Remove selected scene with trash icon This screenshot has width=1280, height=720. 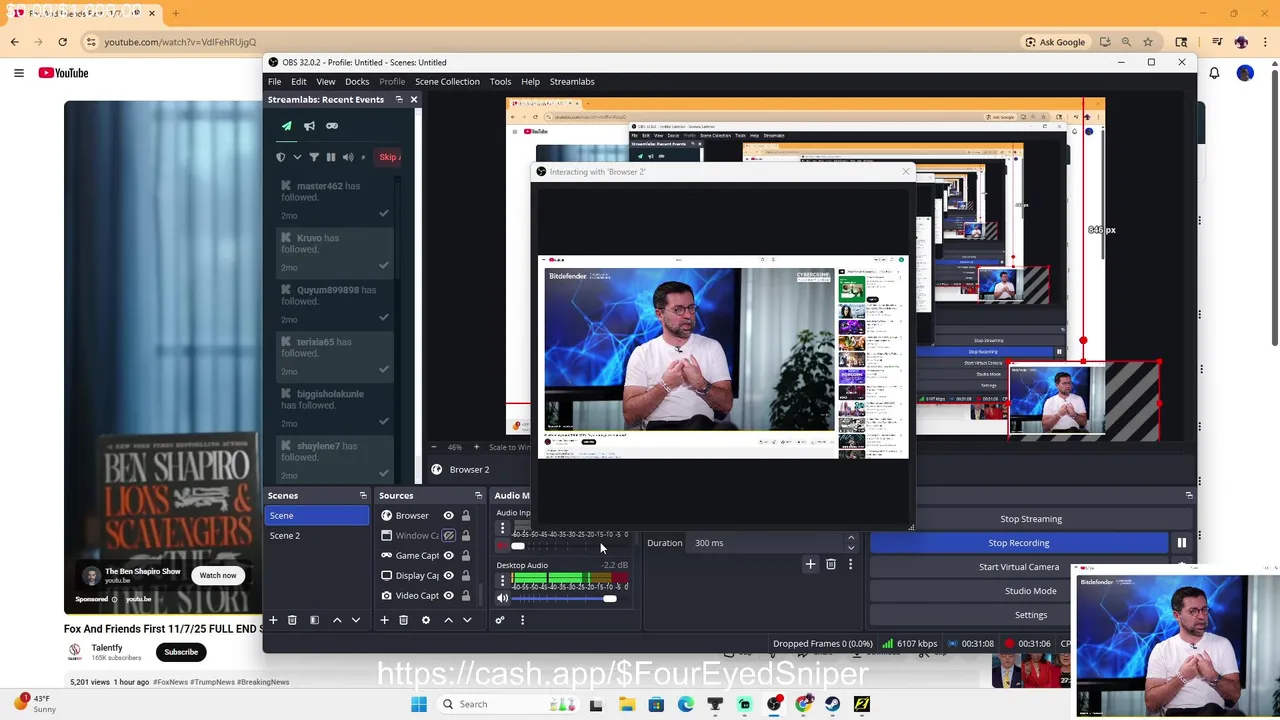click(292, 620)
